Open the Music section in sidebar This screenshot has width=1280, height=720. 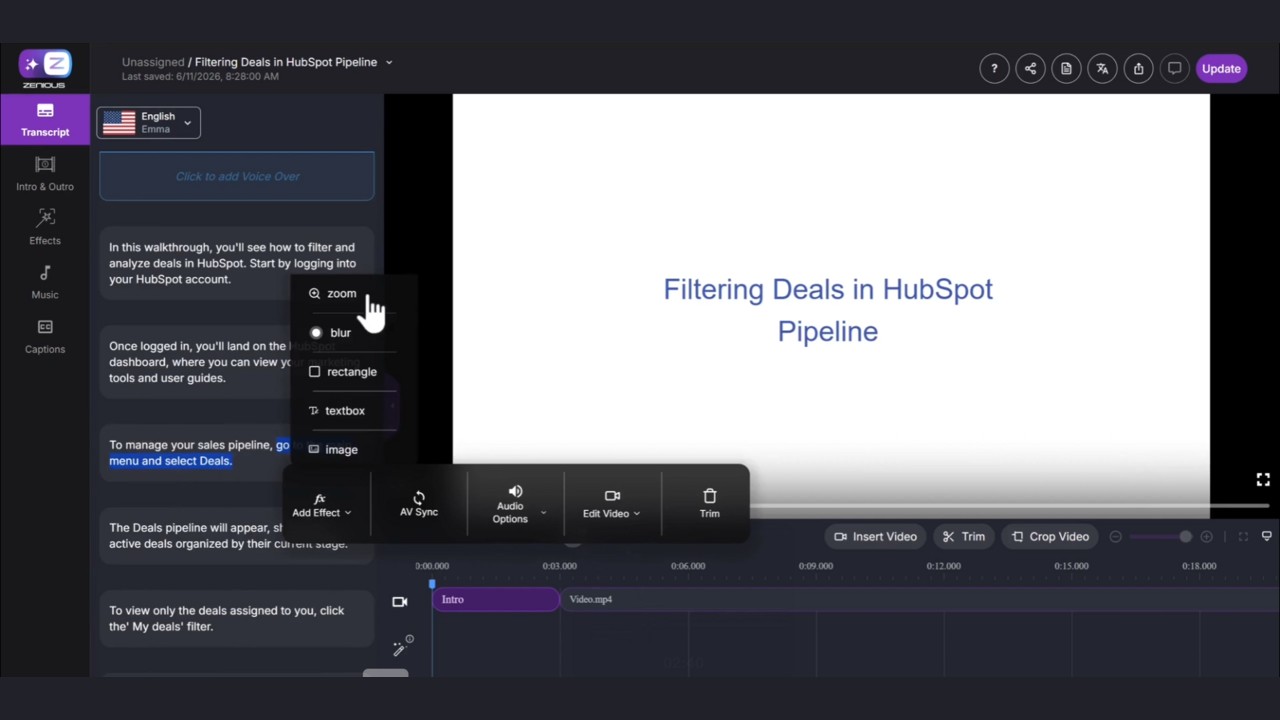[45, 282]
